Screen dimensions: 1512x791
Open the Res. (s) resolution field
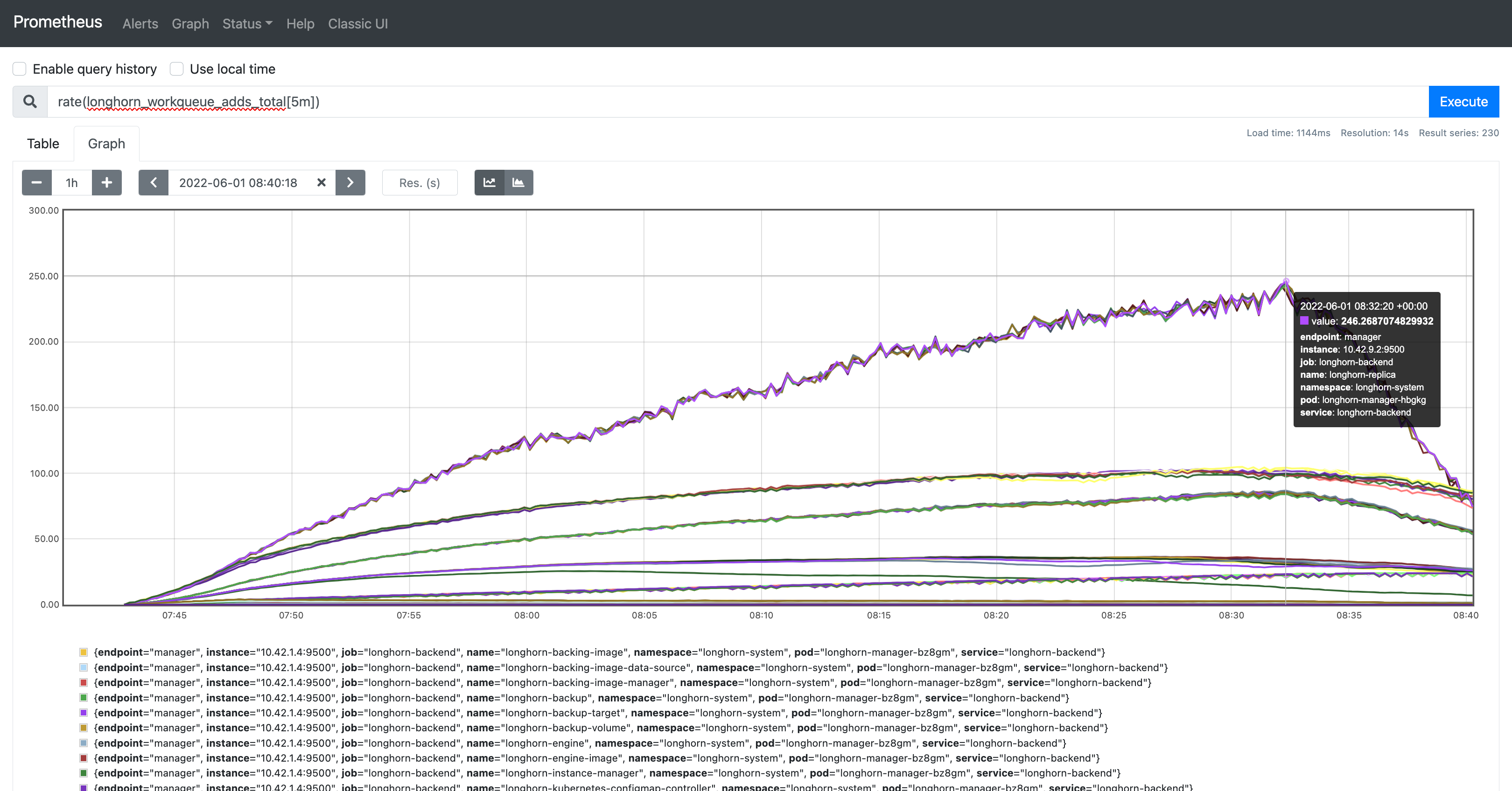coord(419,182)
